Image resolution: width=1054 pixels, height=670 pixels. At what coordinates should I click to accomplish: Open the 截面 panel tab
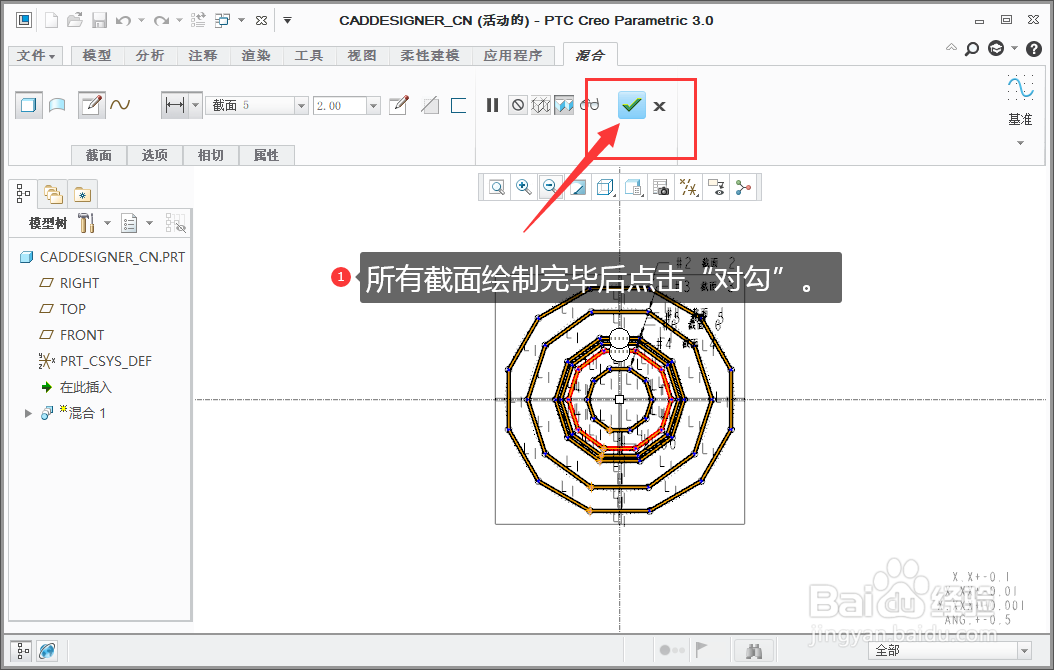(x=99, y=155)
